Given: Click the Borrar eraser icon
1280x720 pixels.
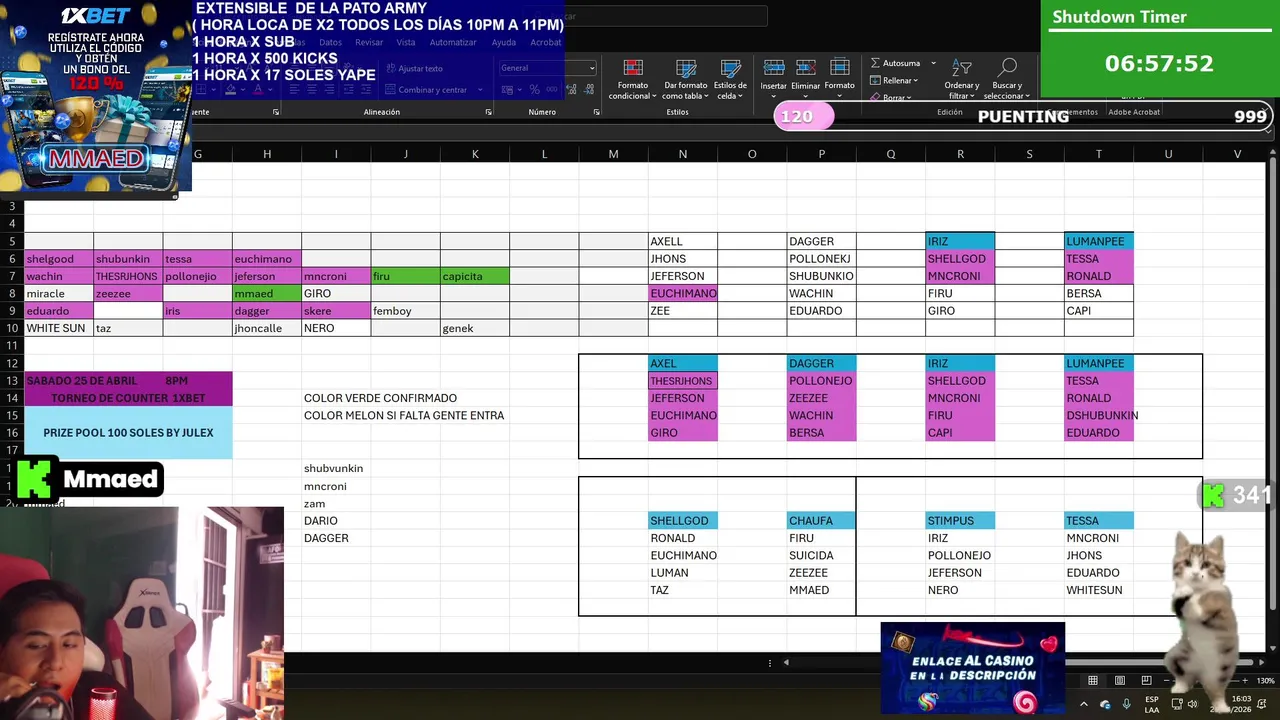Looking at the screenshot, I should [875, 97].
